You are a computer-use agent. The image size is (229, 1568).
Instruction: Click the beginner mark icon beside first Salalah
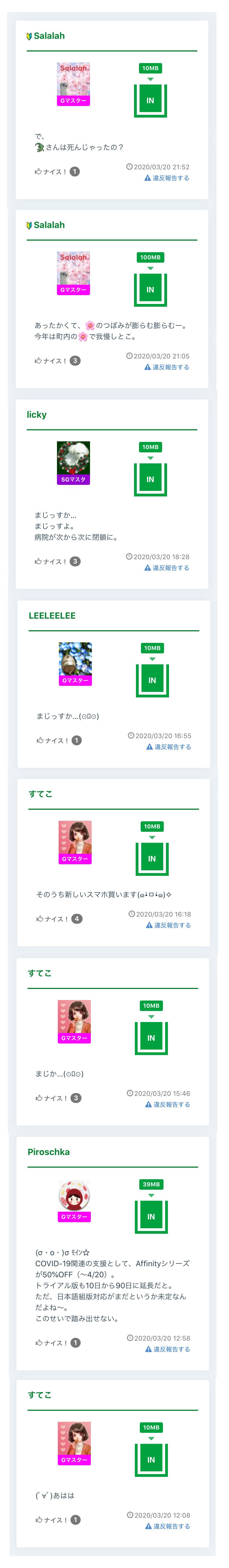point(29,37)
